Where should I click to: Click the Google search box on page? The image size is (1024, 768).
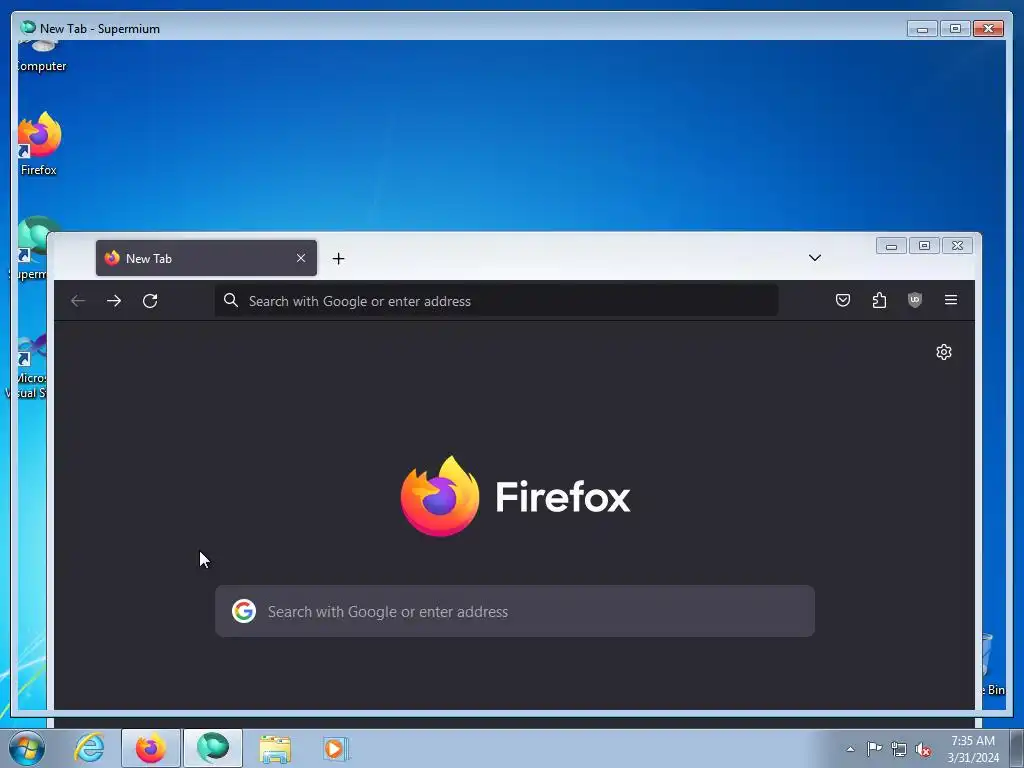point(515,611)
